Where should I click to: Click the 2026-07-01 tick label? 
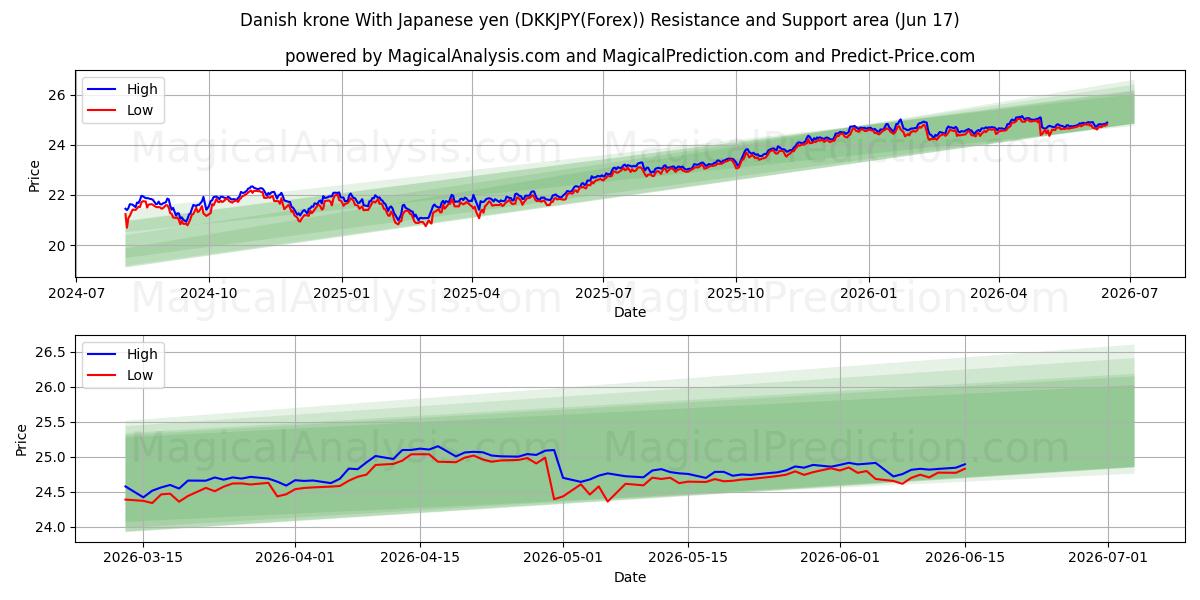click(1108, 559)
